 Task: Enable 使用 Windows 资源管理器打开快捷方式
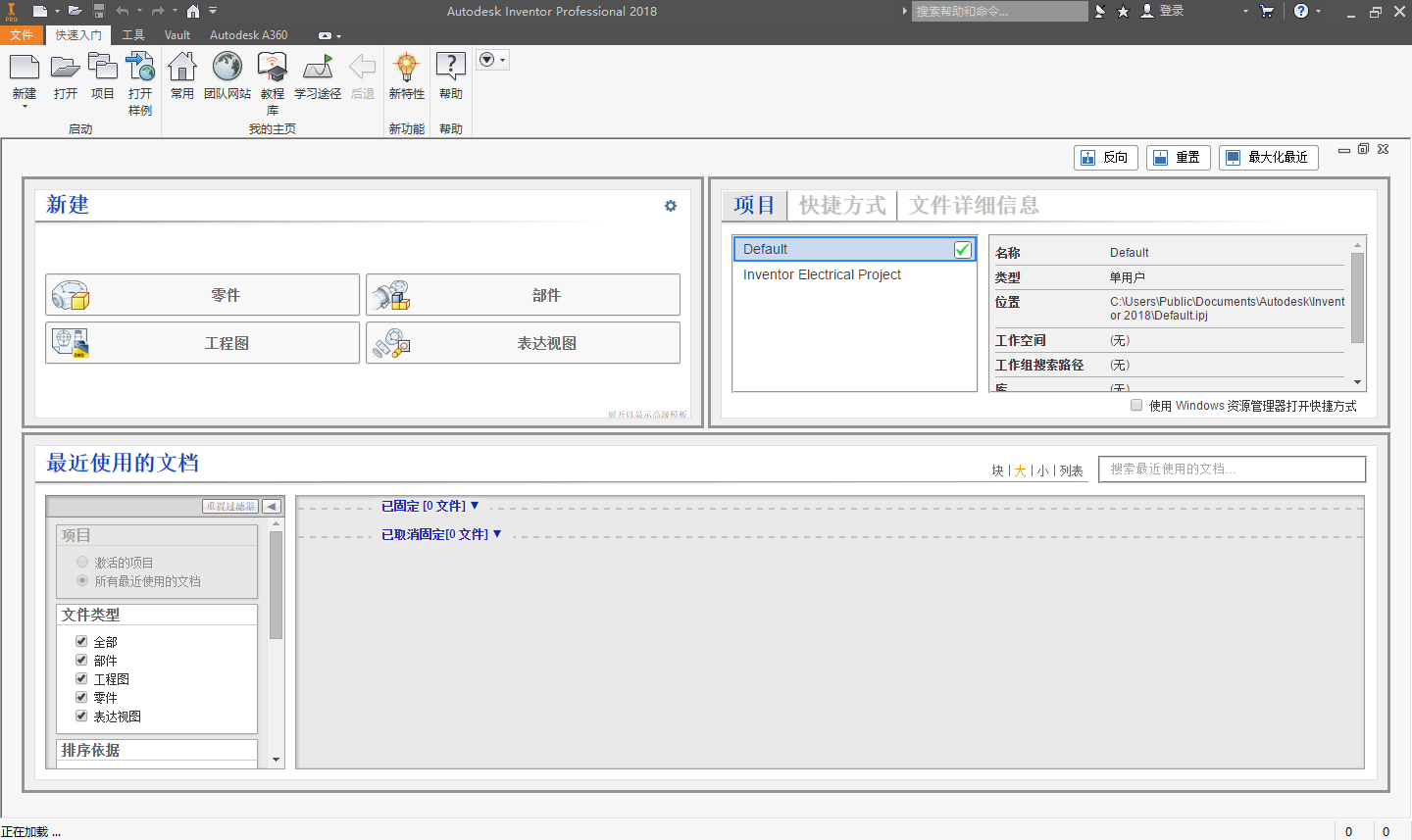pos(1135,405)
